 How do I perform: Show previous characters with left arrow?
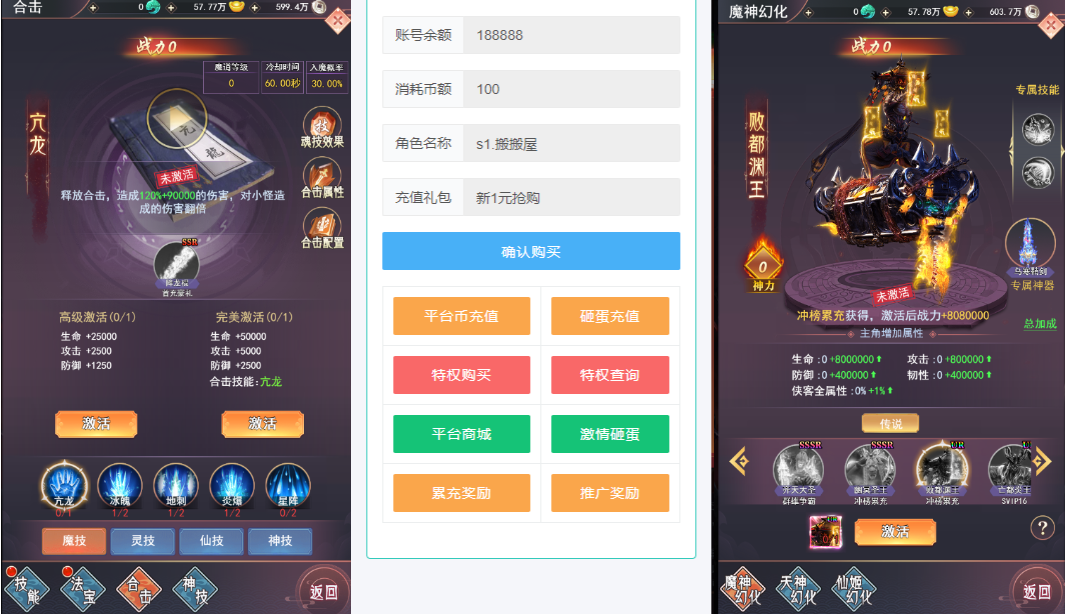(739, 463)
